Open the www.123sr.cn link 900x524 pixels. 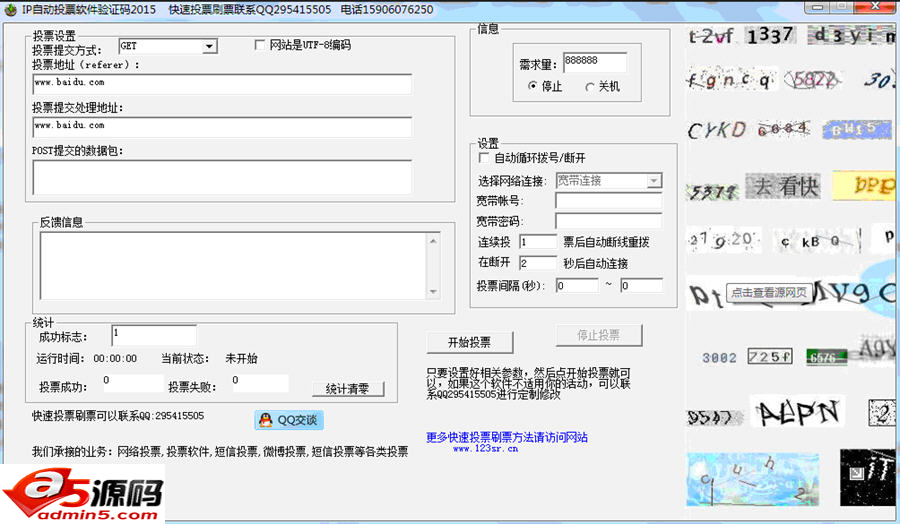[x=486, y=449]
